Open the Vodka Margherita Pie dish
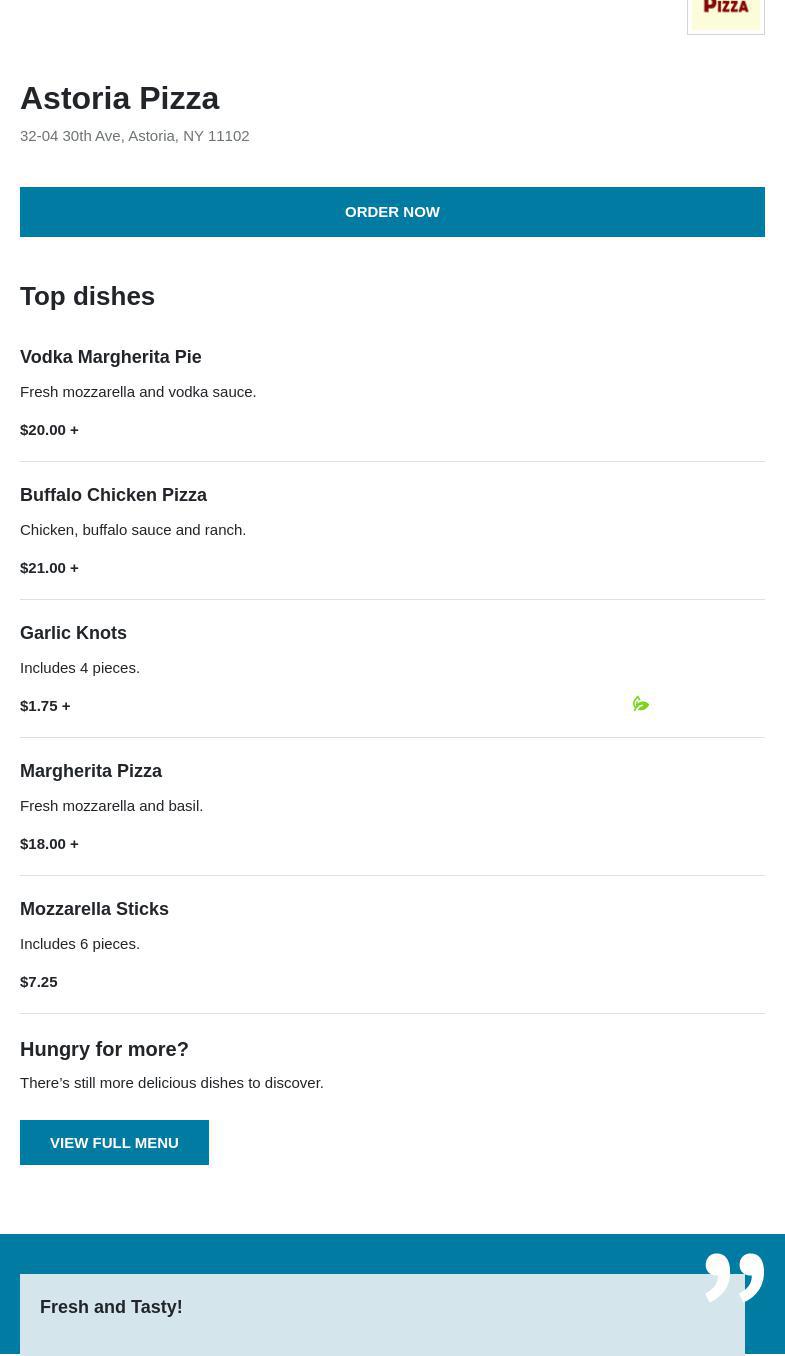 click(x=110, y=357)
